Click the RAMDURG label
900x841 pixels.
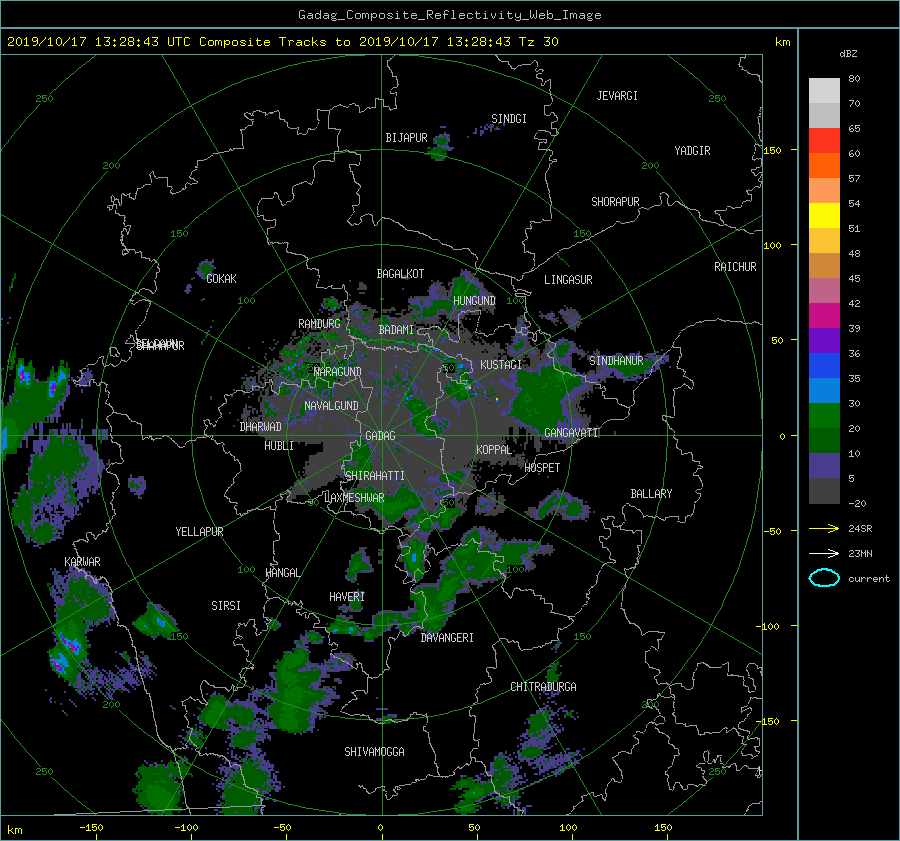(x=319, y=324)
